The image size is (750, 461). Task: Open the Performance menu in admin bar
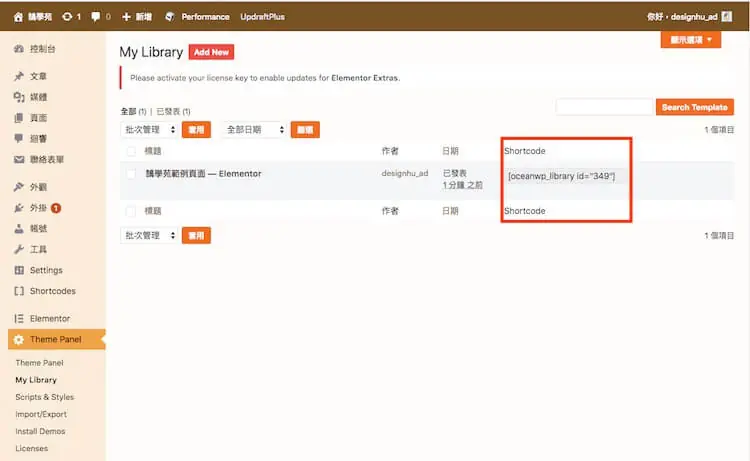[x=205, y=17]
